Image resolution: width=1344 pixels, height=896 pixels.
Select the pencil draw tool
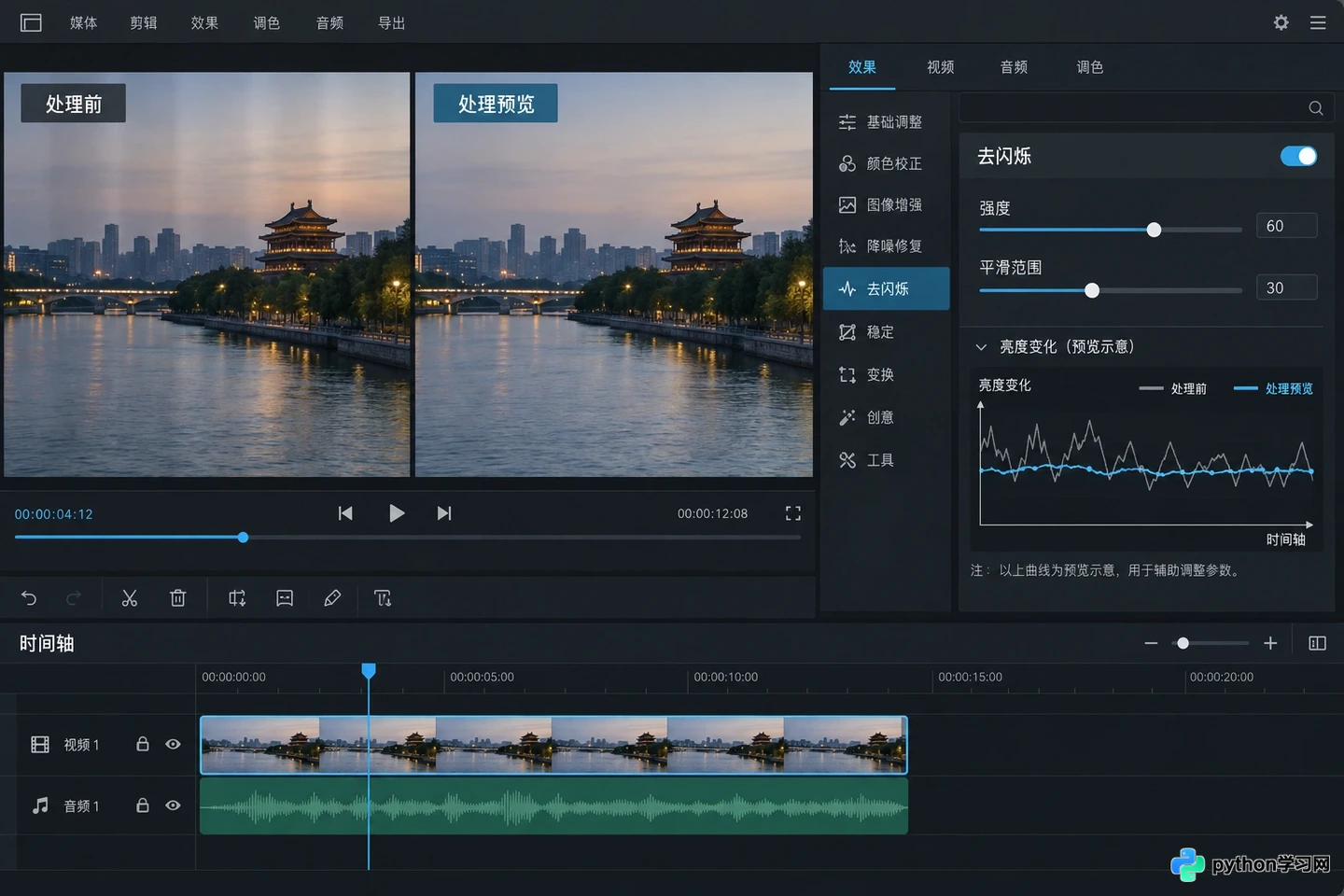pyautogui.click(x=332, y=598)
